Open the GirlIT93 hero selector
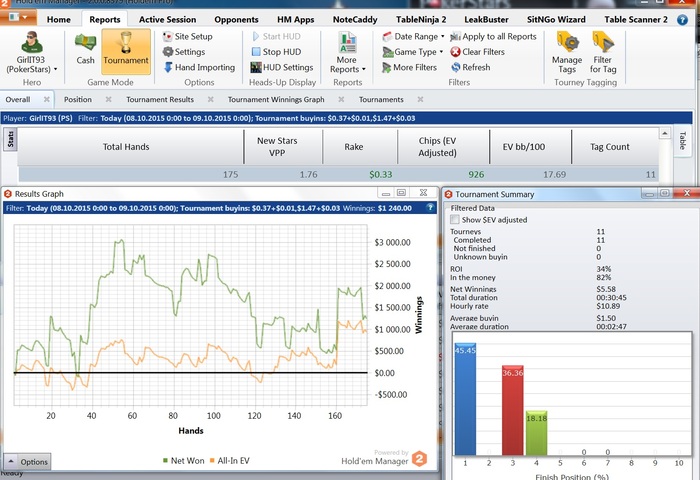This screenshot has width=700, height=480. (x=31, y=53)
